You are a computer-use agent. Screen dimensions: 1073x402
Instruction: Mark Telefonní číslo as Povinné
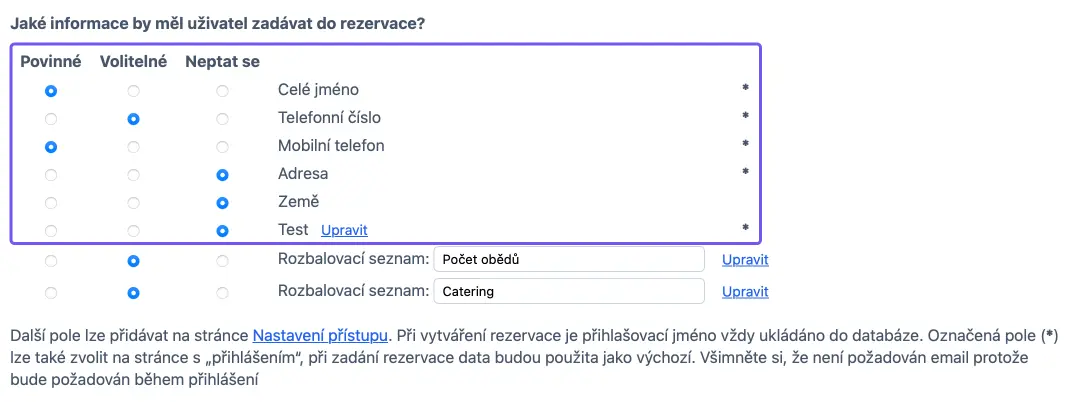tap(51, 119)
